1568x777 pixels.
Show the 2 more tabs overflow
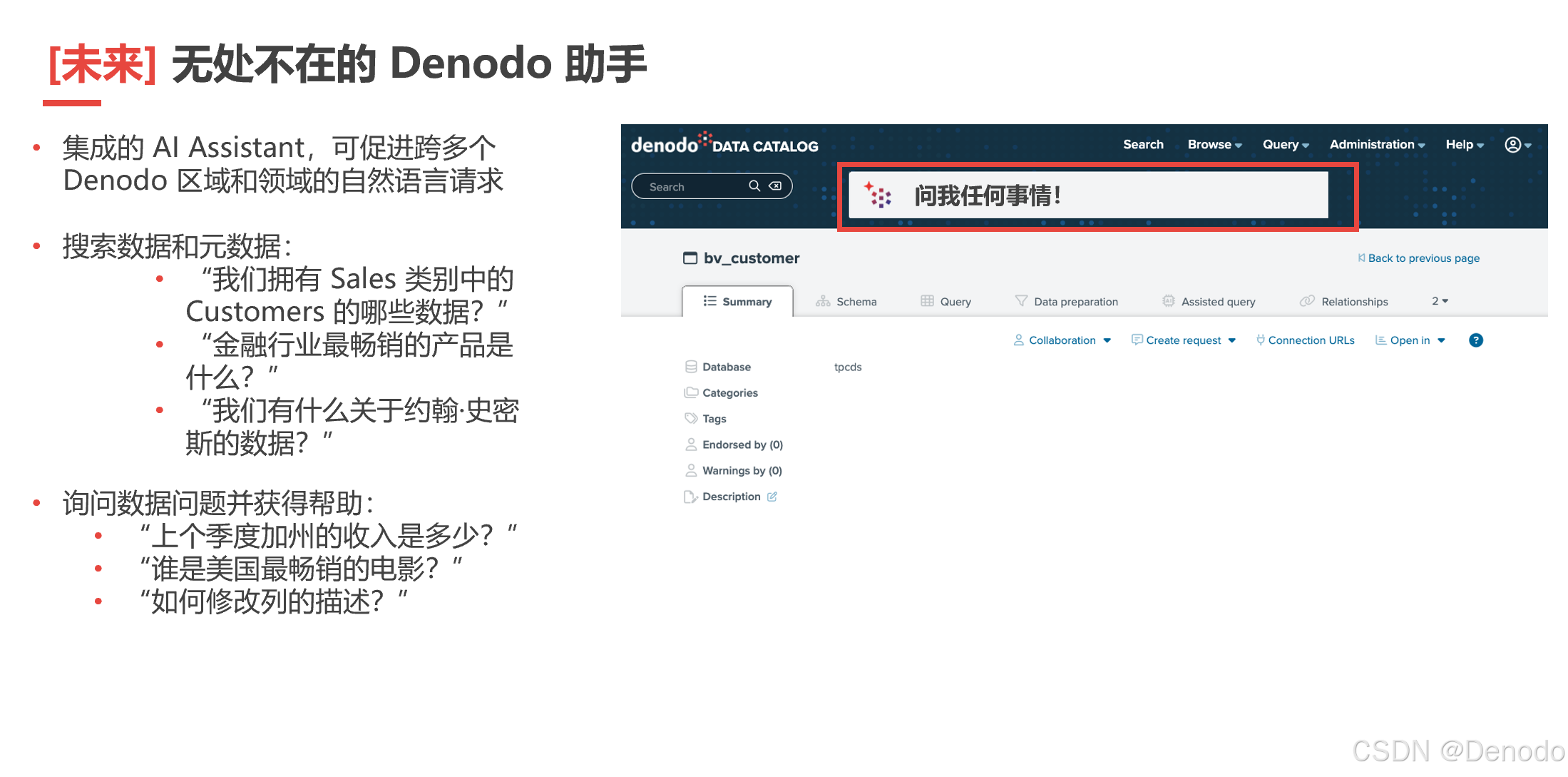point(1440,301)
